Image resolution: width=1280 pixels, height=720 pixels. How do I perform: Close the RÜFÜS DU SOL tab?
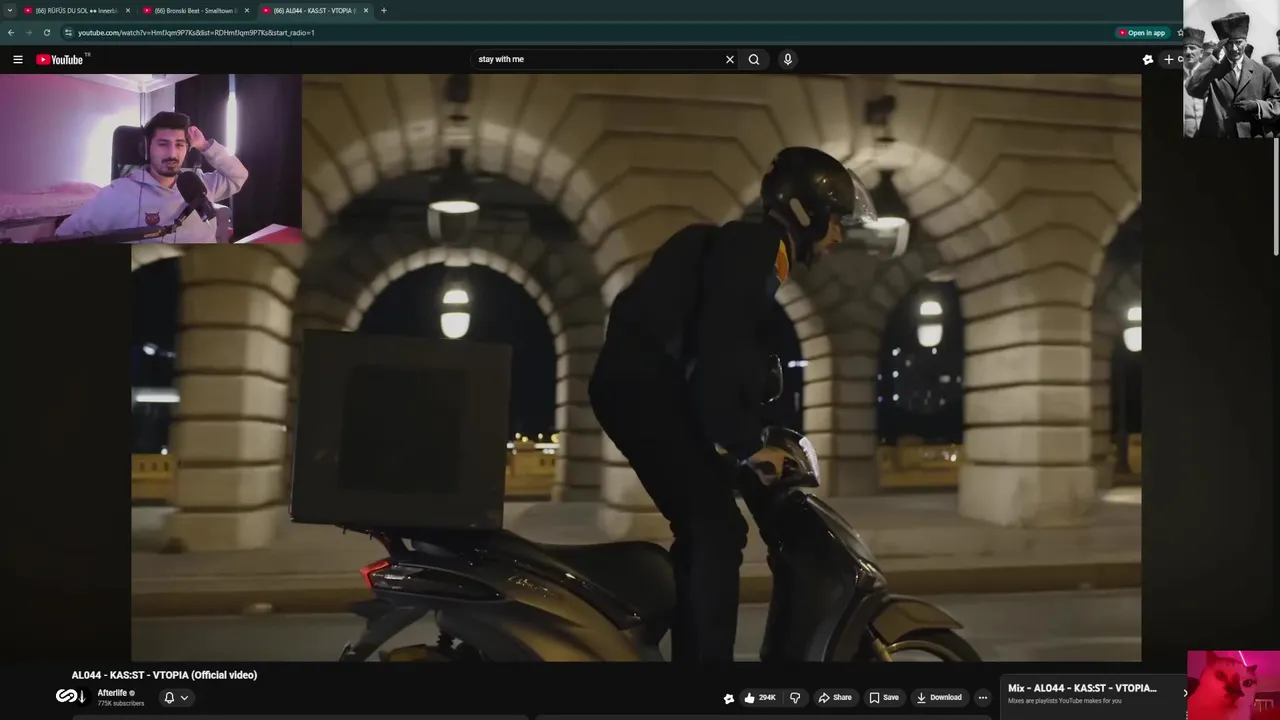tap(128, 10)
